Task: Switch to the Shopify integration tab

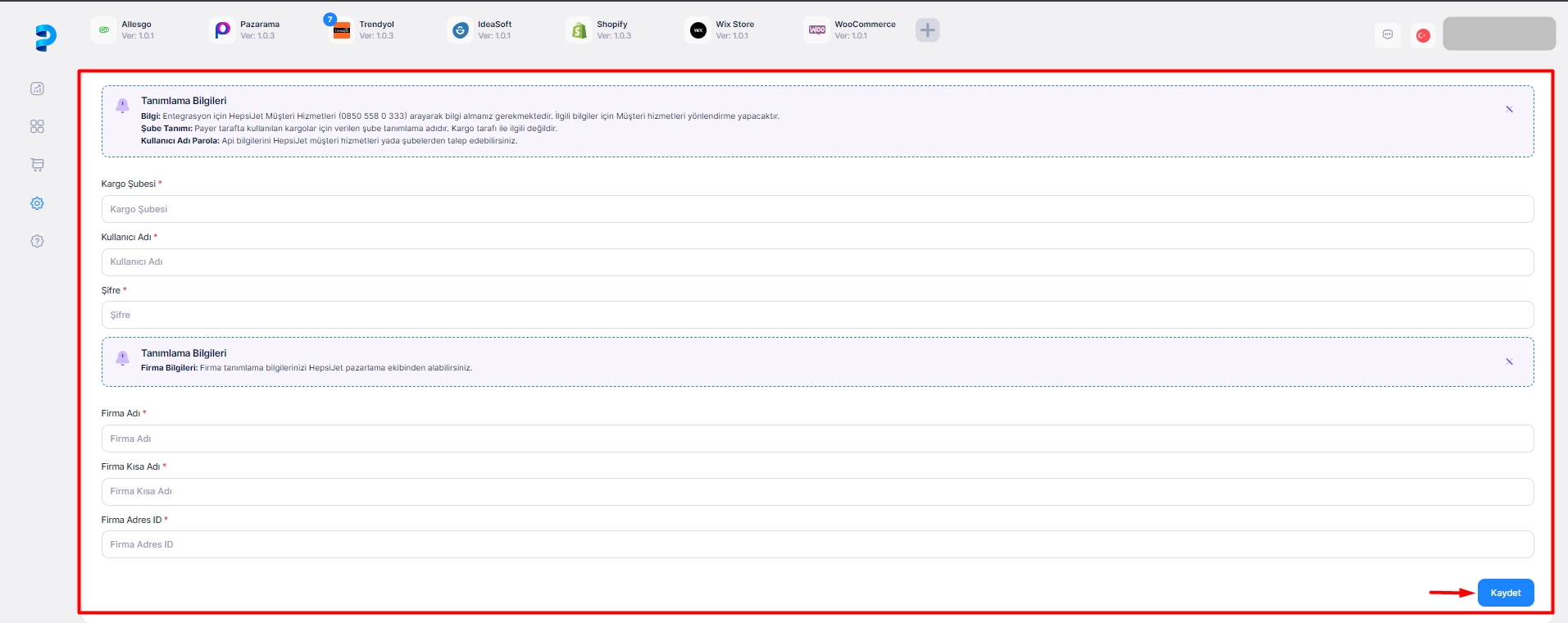Action: [x=599, y=30]
